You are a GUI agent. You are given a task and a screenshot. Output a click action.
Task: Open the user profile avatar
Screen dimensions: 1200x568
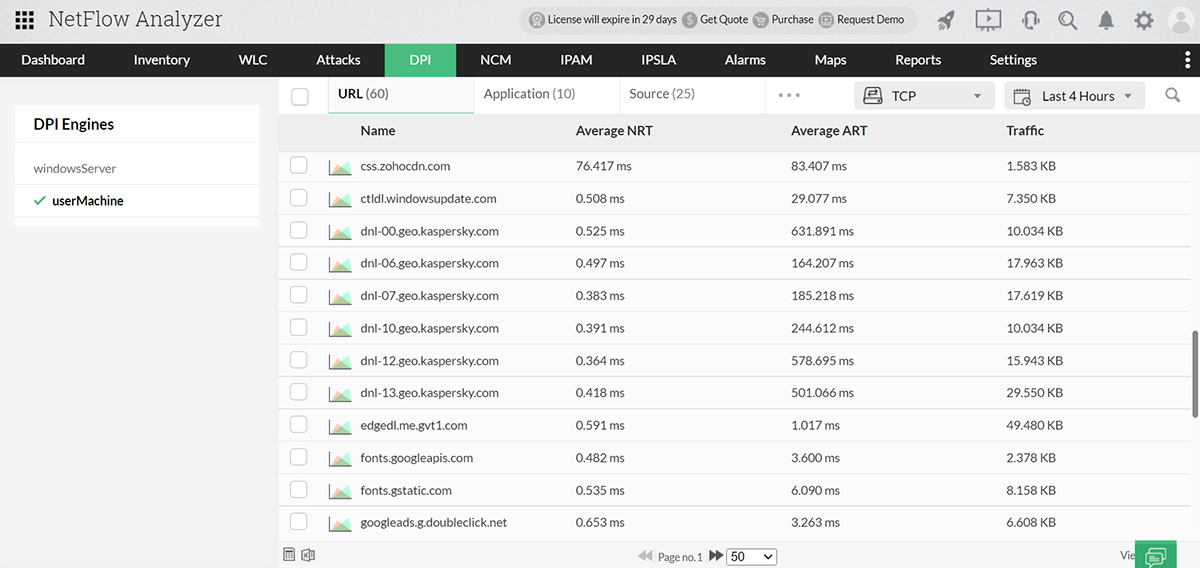coord(1181,20)
